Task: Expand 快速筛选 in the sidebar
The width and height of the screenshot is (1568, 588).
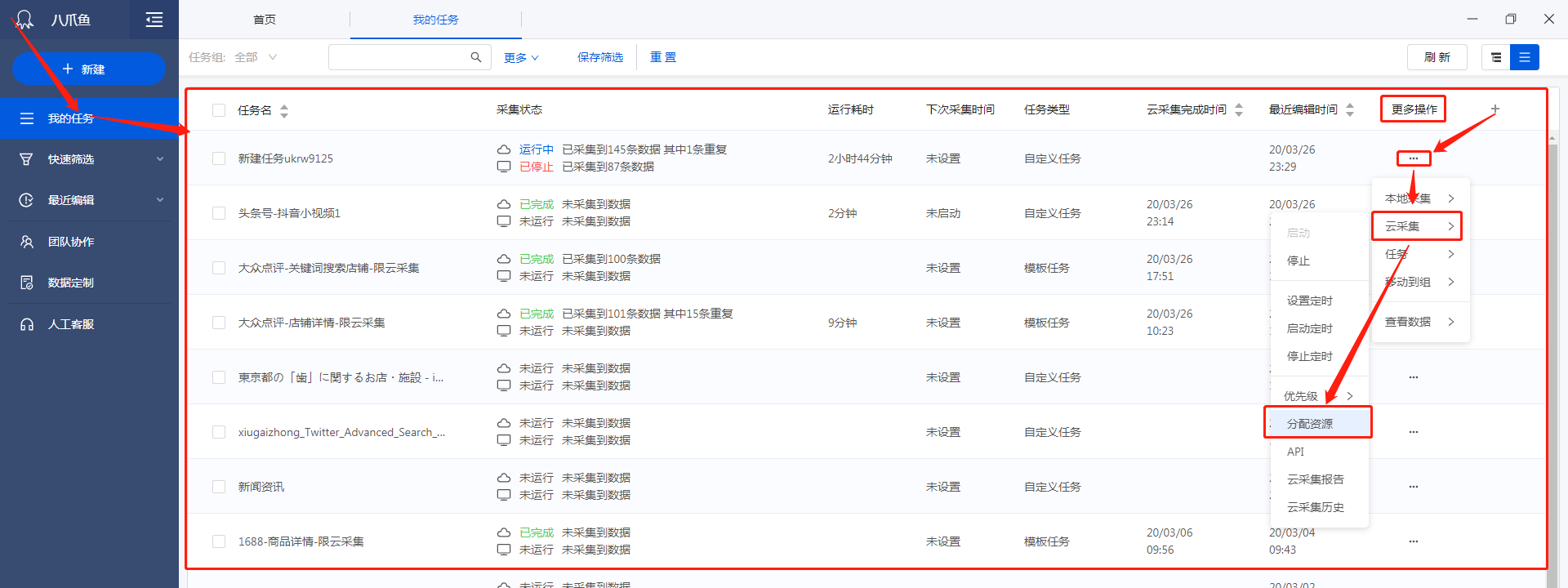Action: pos(160,159)
